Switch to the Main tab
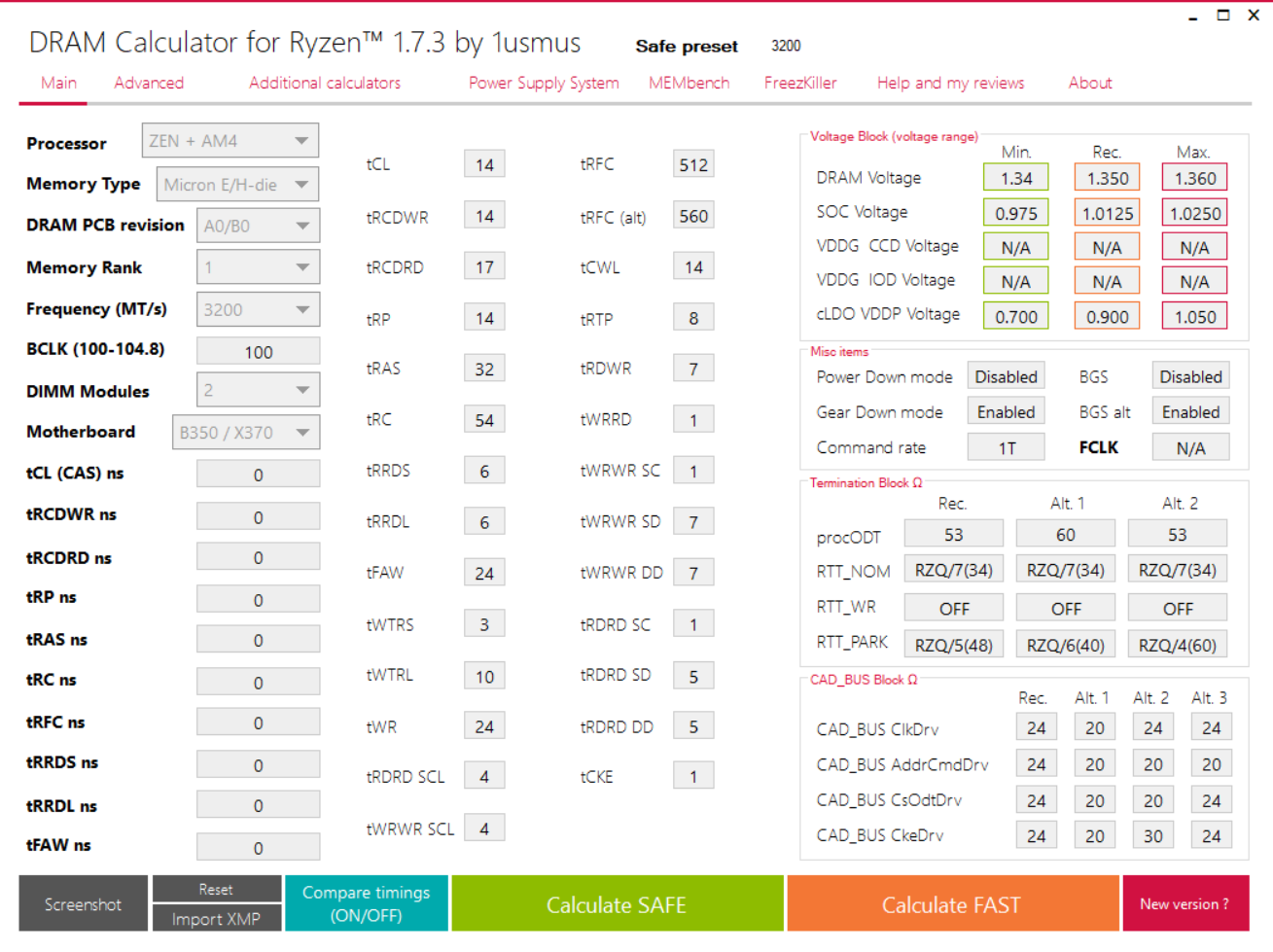 tap(58, 84)
